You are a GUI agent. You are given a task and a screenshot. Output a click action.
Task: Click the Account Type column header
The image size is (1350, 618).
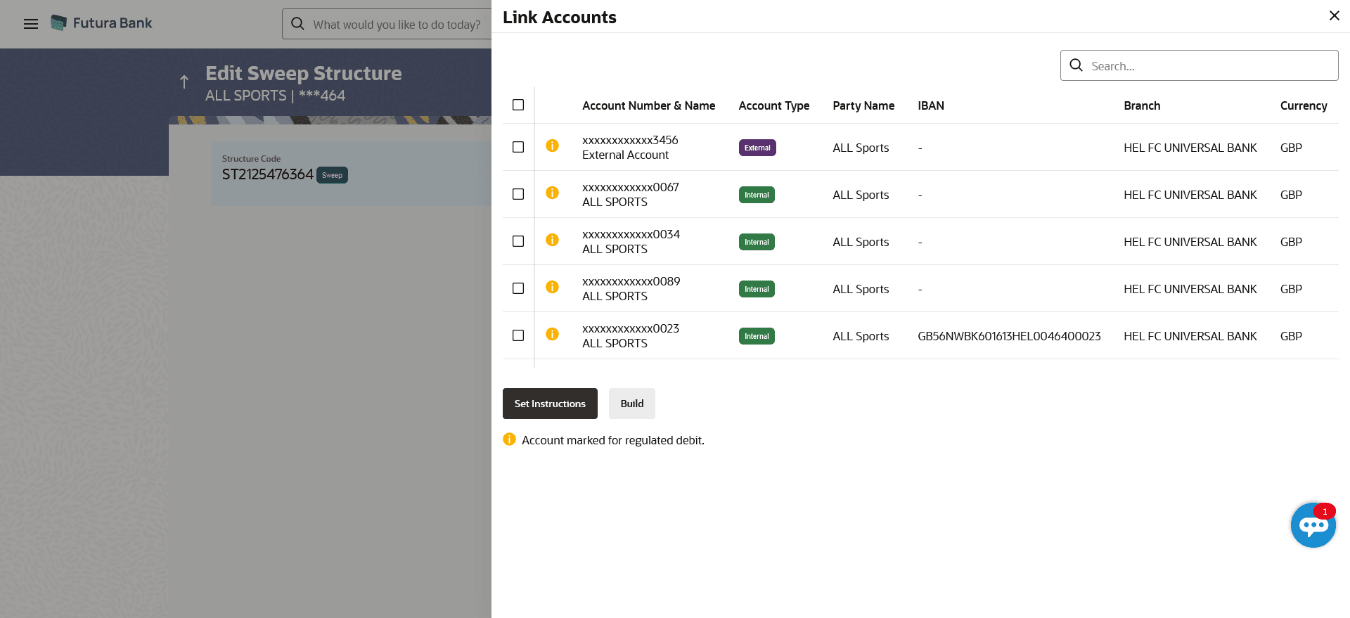coord(774,105)
